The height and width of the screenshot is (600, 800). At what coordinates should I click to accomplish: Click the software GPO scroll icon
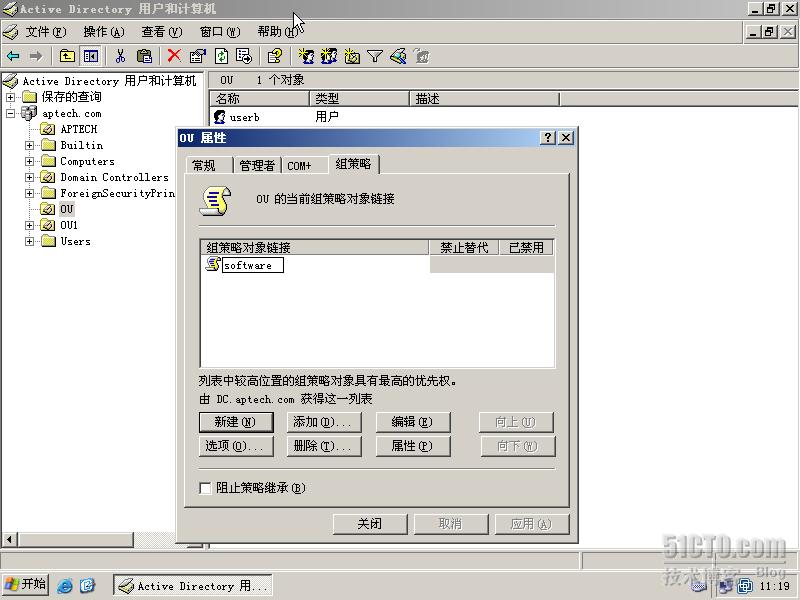point(212,264)
